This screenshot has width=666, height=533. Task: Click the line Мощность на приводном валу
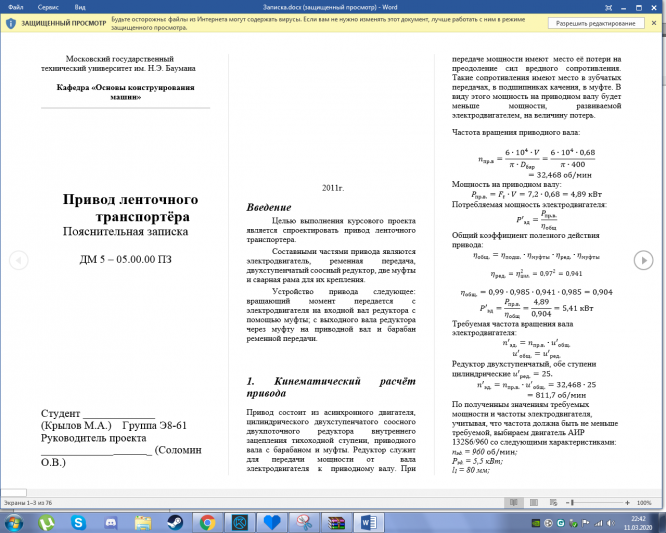tap(506, 184)
